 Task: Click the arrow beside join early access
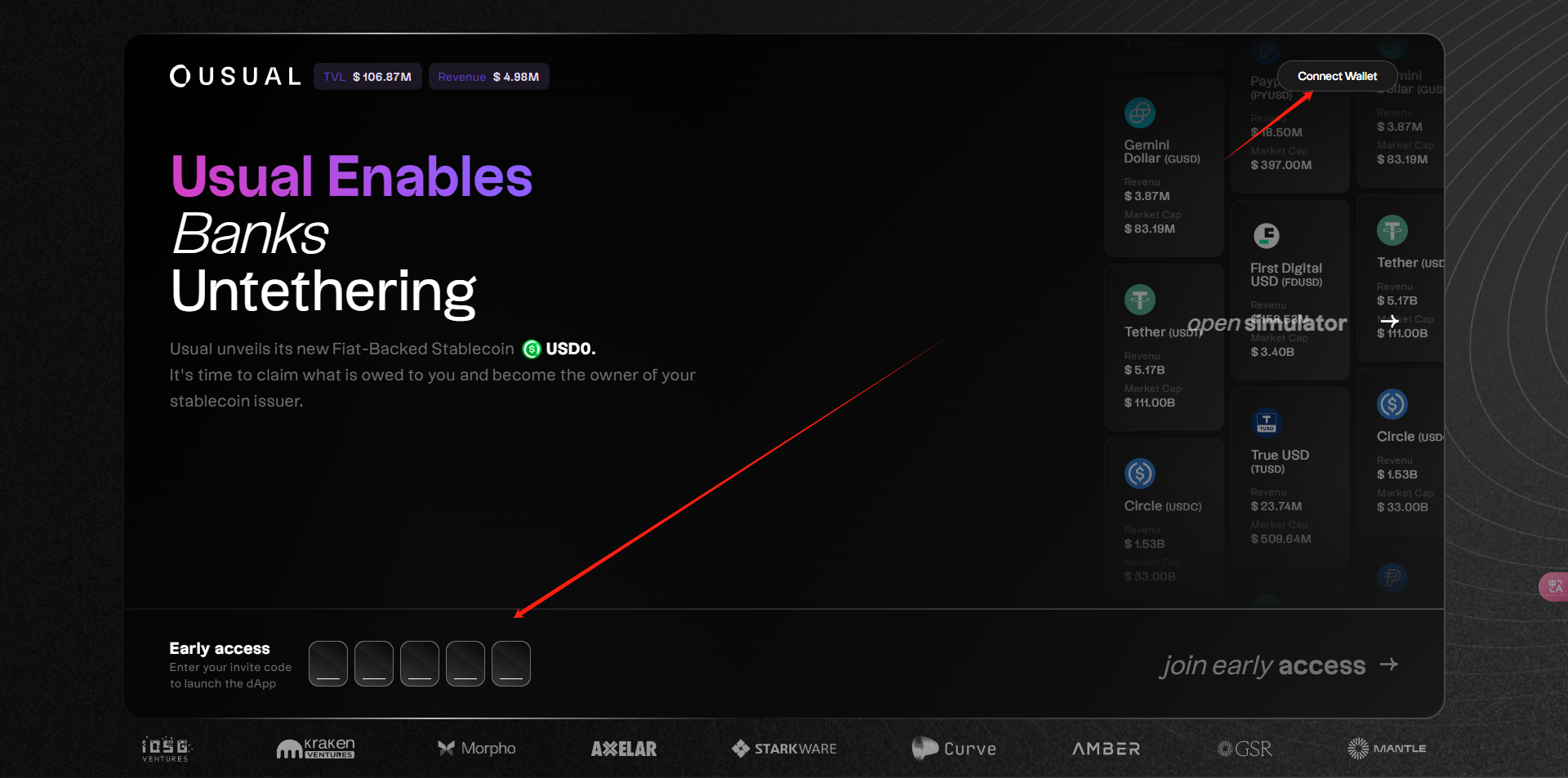(x=1389, y=665)
